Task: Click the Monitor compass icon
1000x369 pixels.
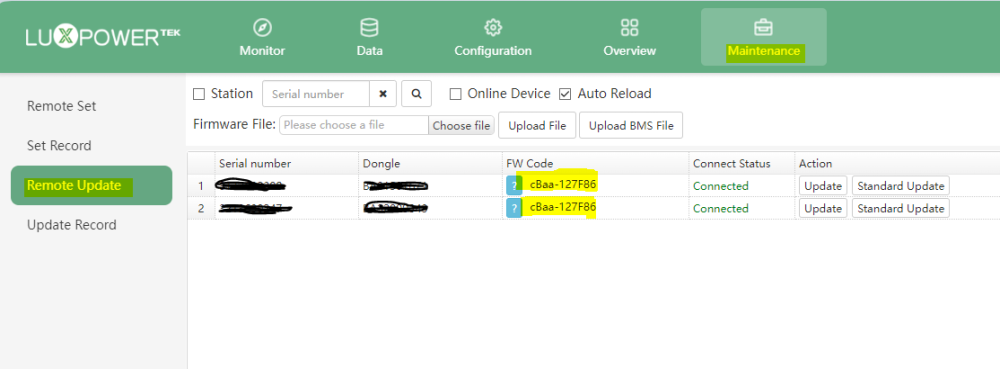Action: pyautogui.click(x=262, y=28)
